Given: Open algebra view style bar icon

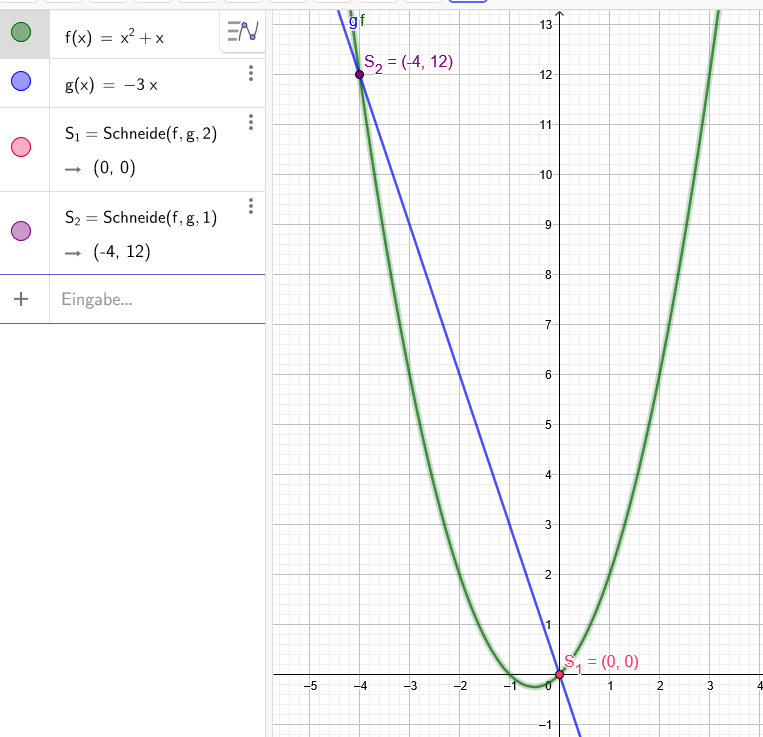Looking at the screenshot, I should [243, 31].
